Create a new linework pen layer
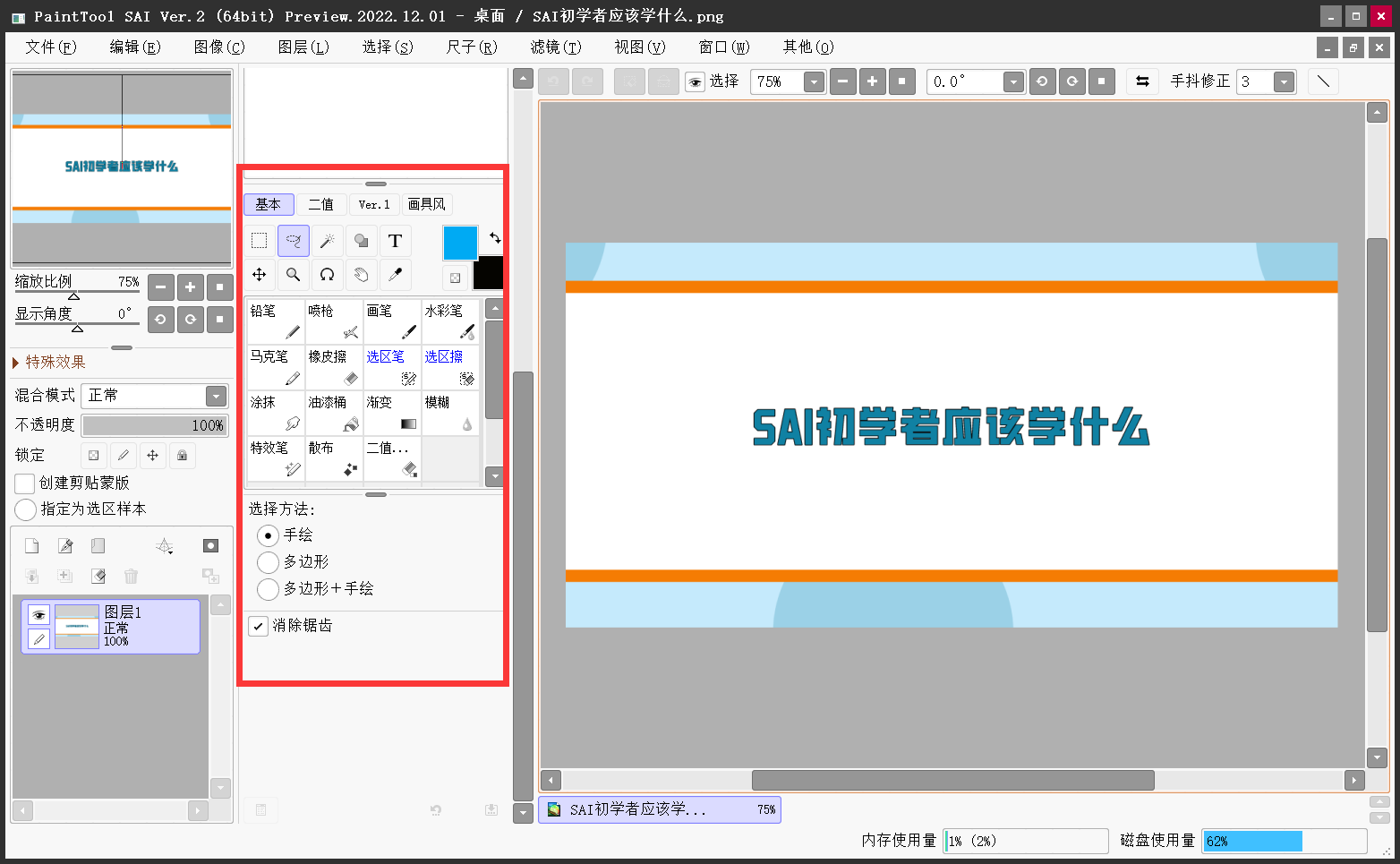 coord(64,546)
